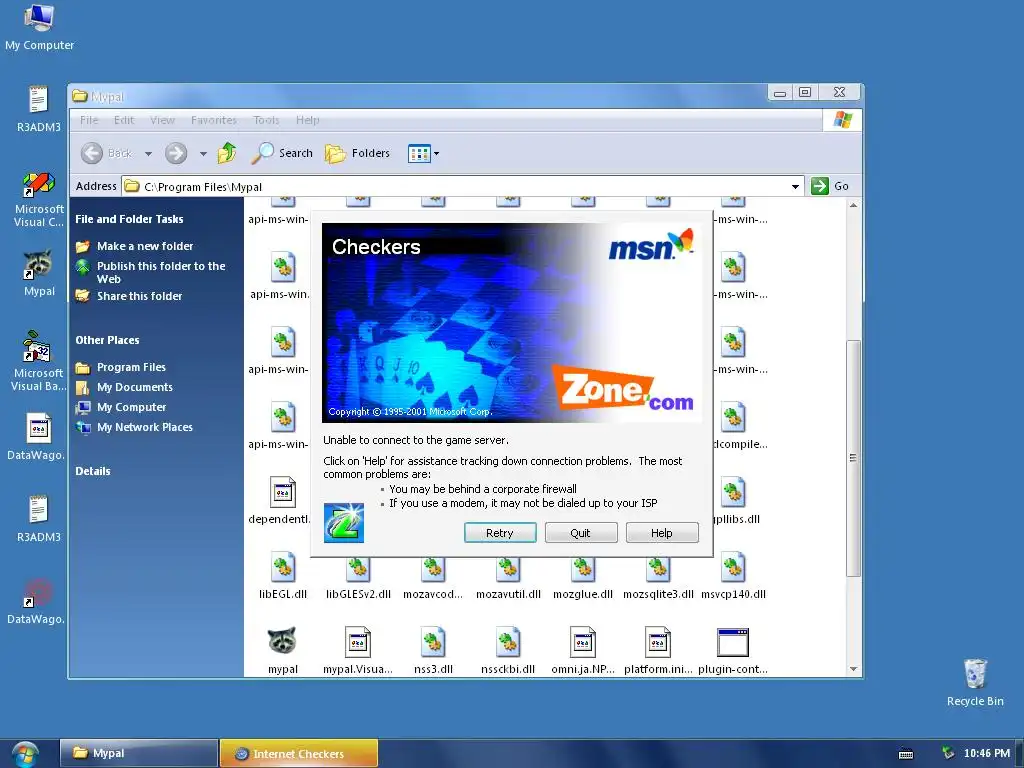Select the omni.ja.NP... file icon
The width and height of the screenshot is (1024, 768).
pyautogui.click(x=583, y=643)
